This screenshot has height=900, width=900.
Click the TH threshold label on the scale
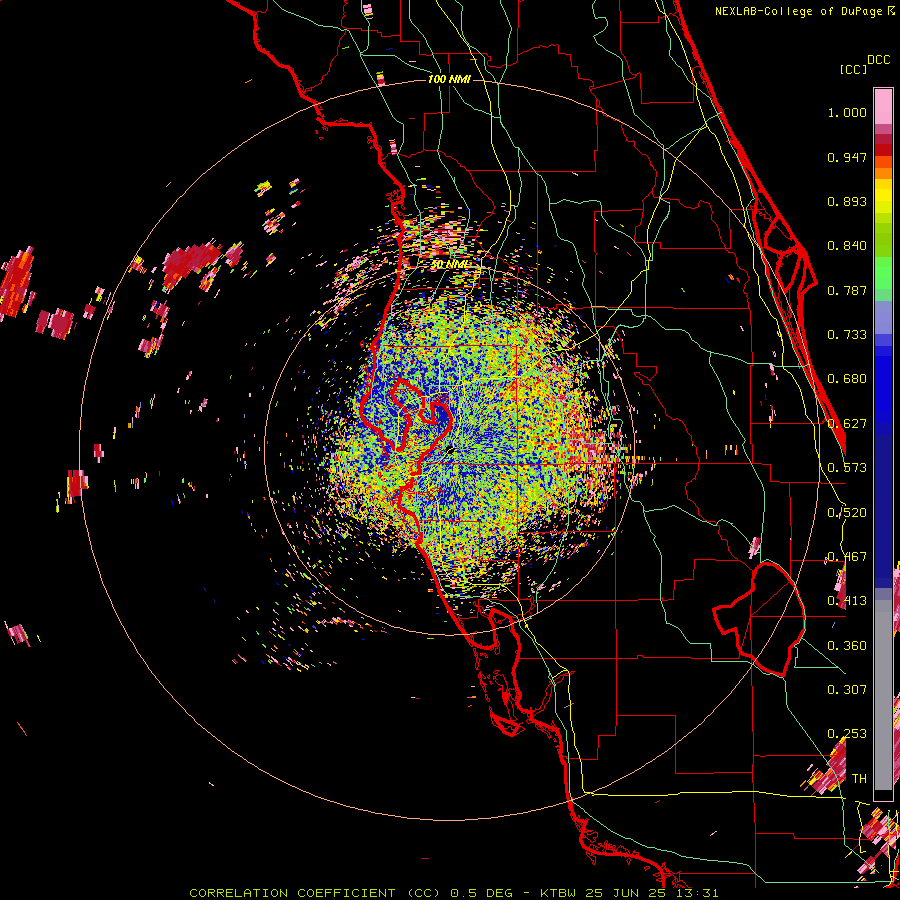click(x=859, y=779)
